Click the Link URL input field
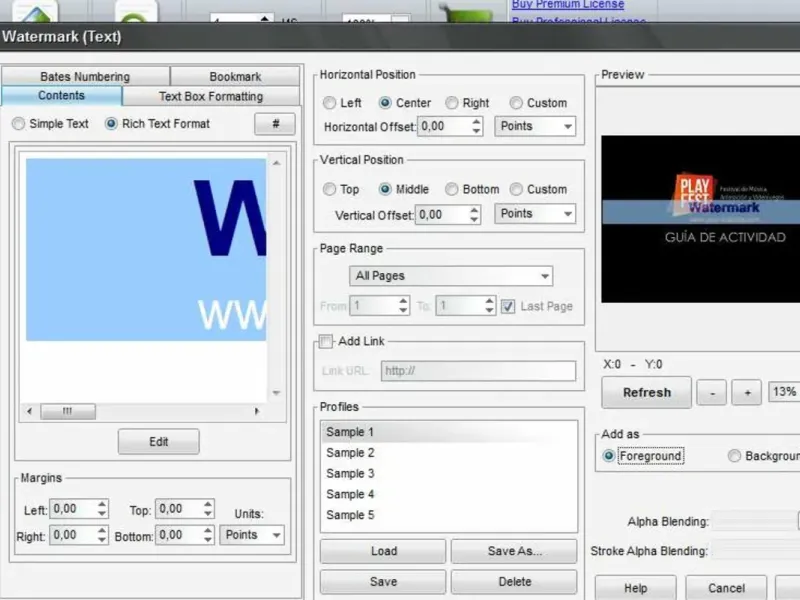 coord(478,371)
